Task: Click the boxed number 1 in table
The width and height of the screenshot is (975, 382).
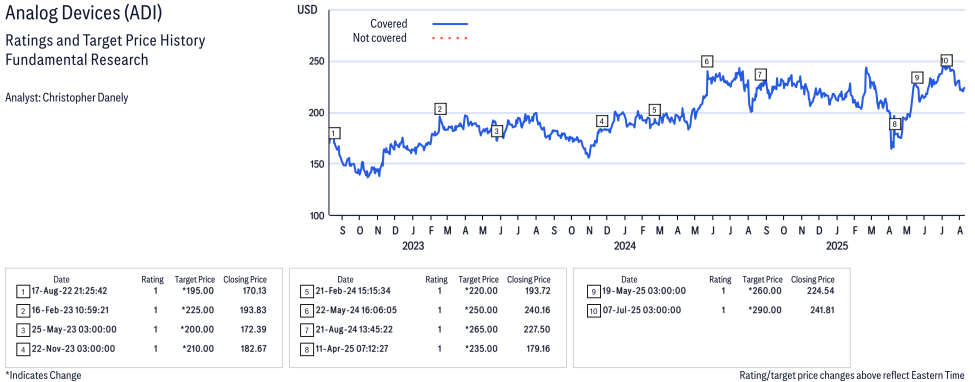Action: tap(22, 291)
